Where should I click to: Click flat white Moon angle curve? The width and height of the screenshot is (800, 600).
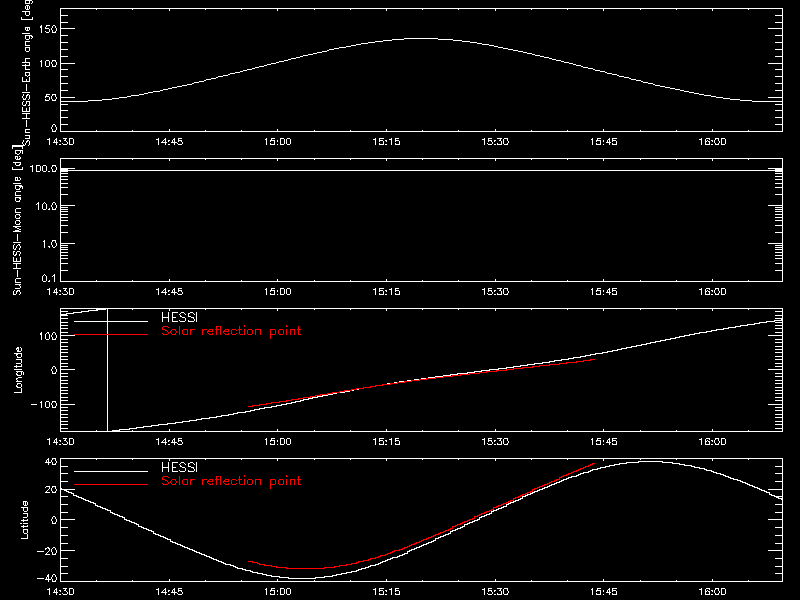pyautogui.click(x=421, y=170)
